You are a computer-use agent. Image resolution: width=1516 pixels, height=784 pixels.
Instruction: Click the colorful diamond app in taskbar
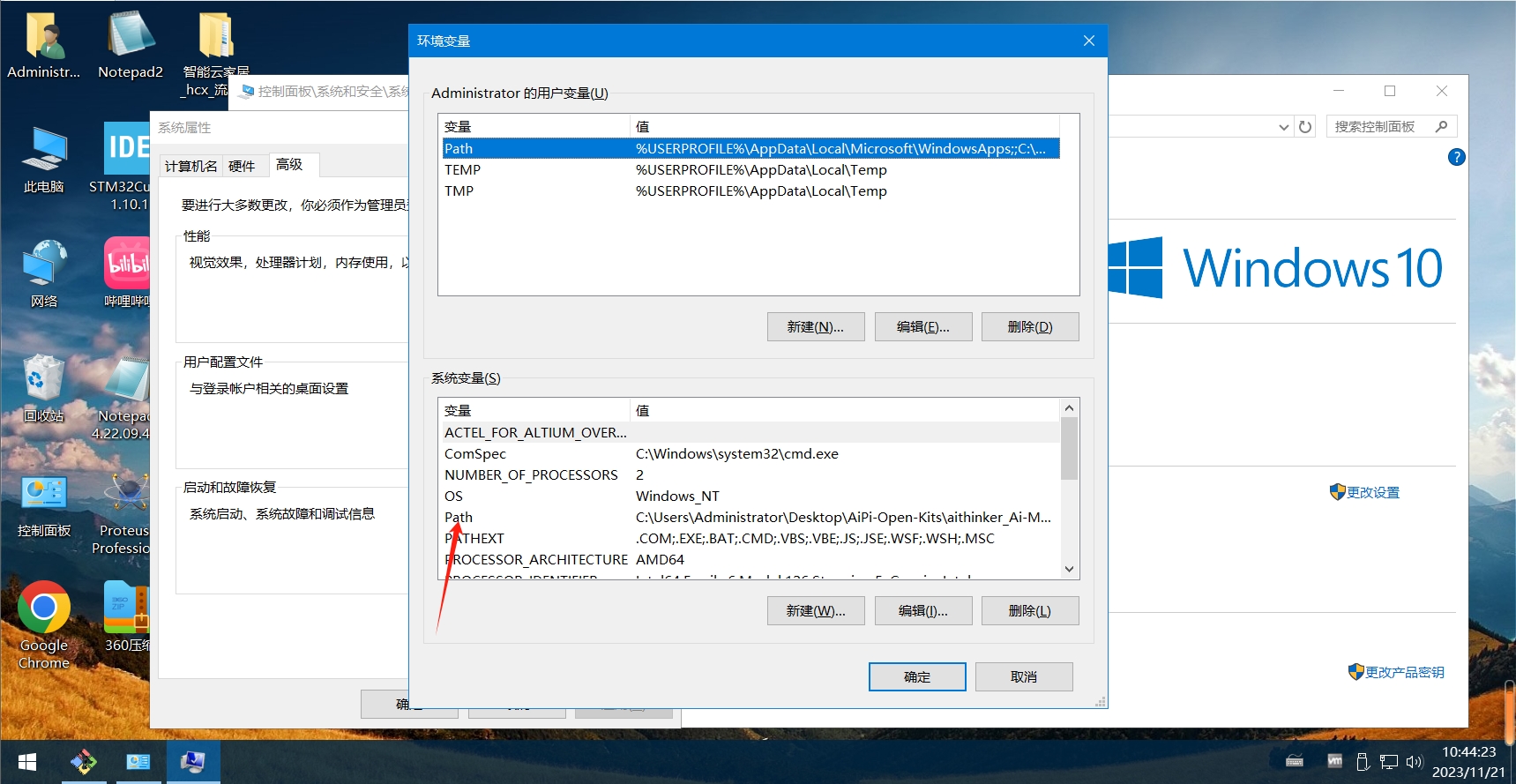84,762
